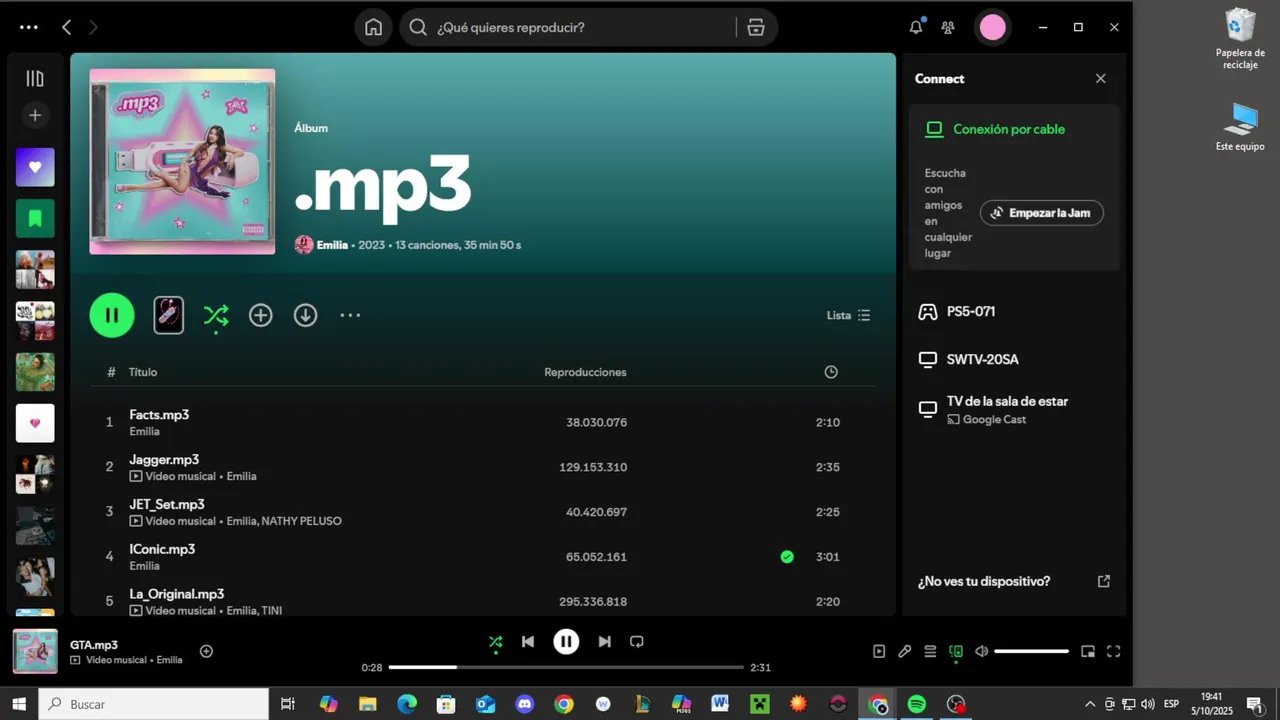
Task: Open Este equipo desktop icon
Action: (1240, 126)
